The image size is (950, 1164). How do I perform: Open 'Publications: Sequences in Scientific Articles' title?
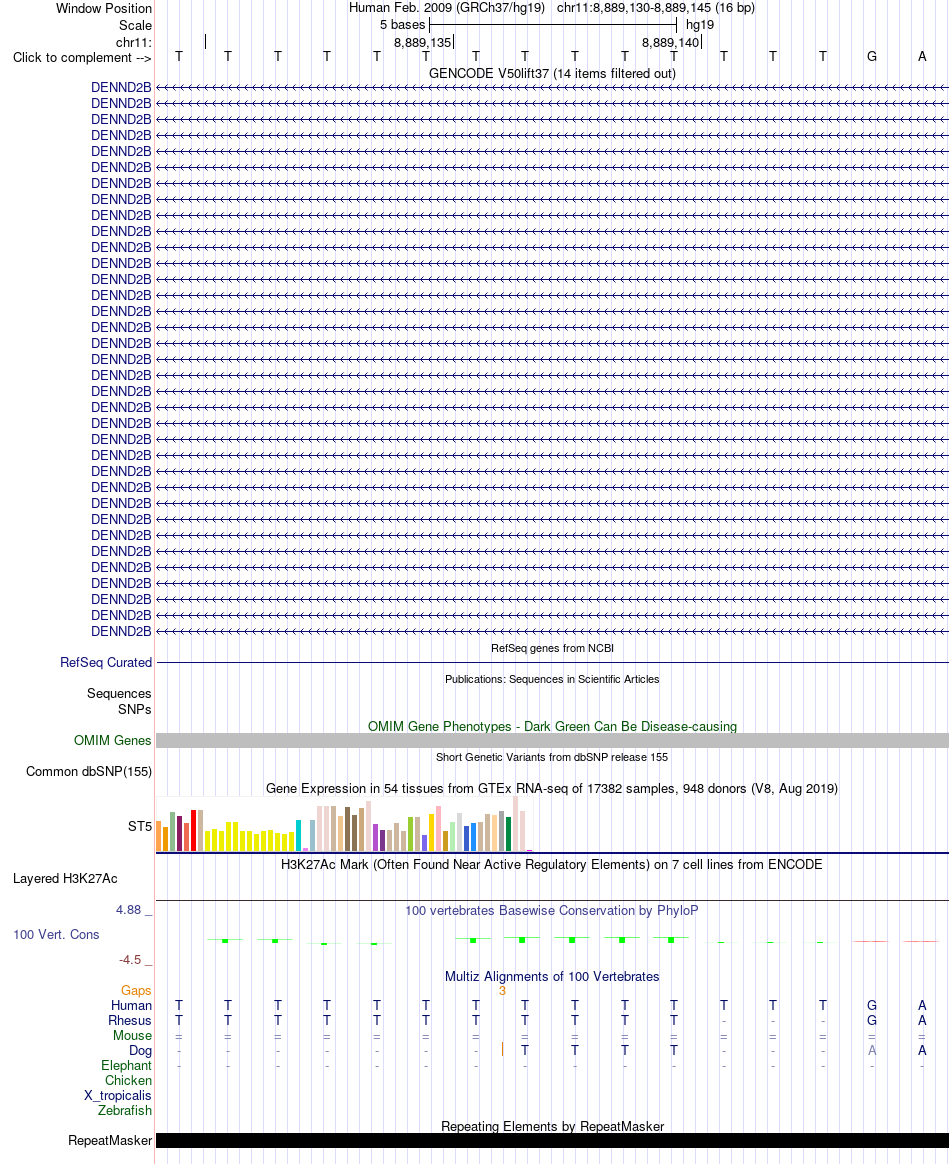click(x=552, y=679)
